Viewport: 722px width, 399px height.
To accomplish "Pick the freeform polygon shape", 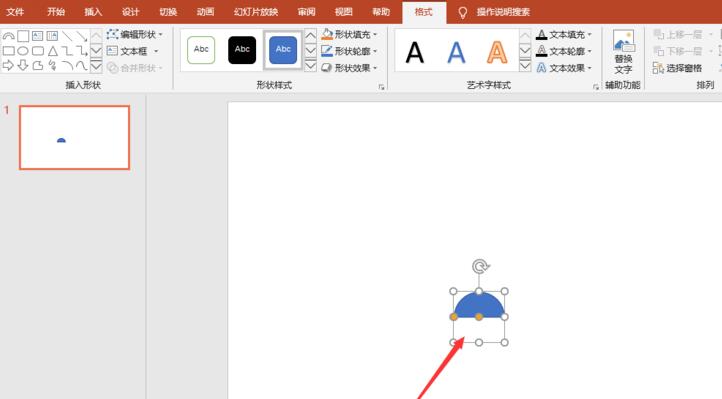I will pos(38,66).
